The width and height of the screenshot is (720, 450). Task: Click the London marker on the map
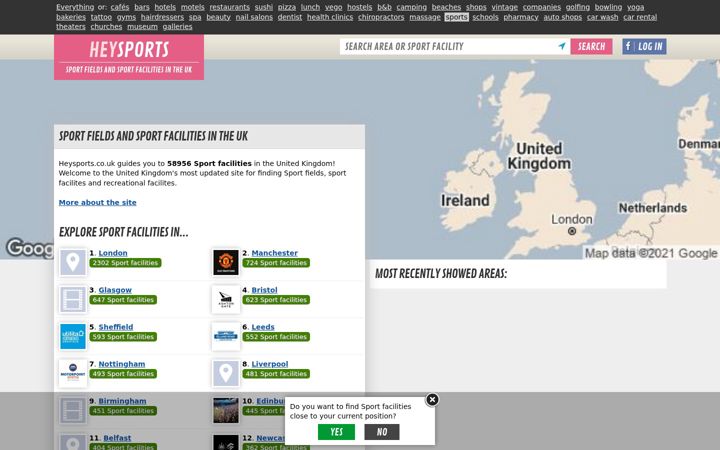572,231
